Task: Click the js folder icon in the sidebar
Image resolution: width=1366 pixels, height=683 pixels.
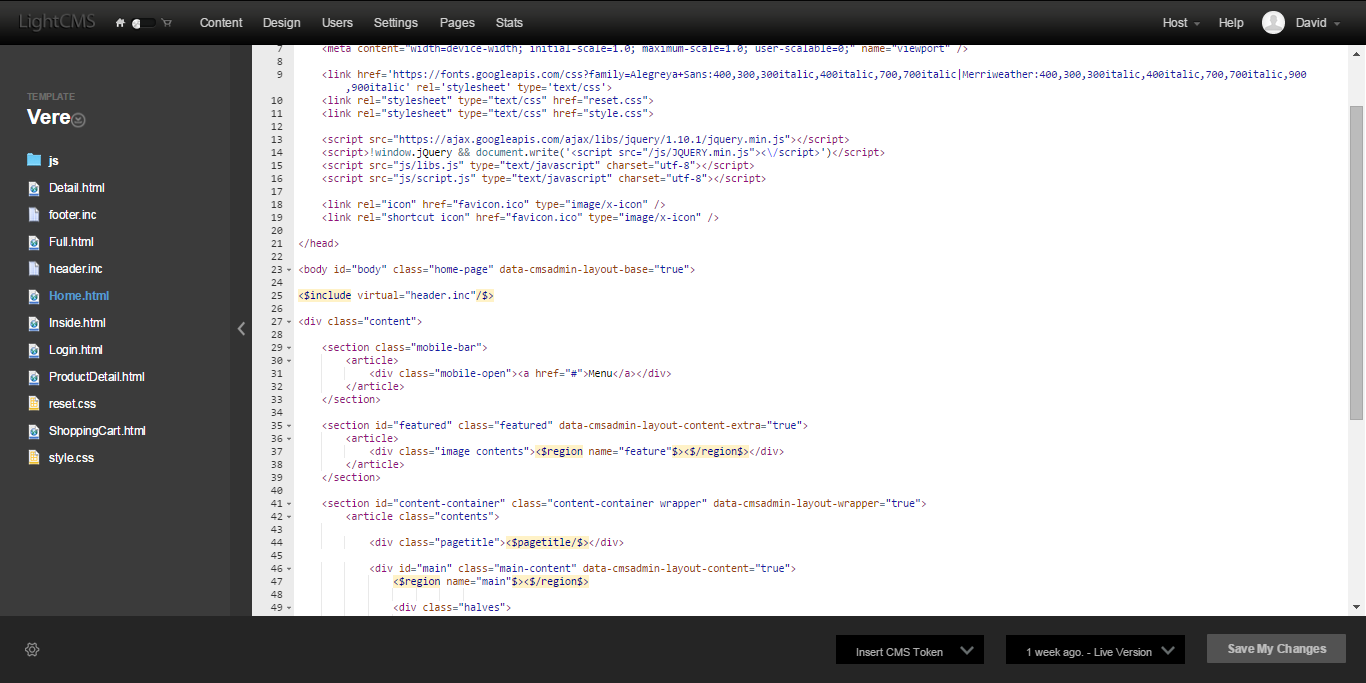Action: [35, 159]
